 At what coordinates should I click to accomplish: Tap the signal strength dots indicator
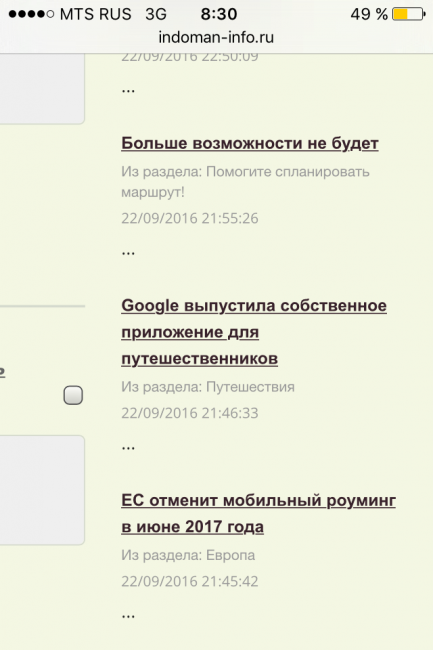(x=31, y=14)
